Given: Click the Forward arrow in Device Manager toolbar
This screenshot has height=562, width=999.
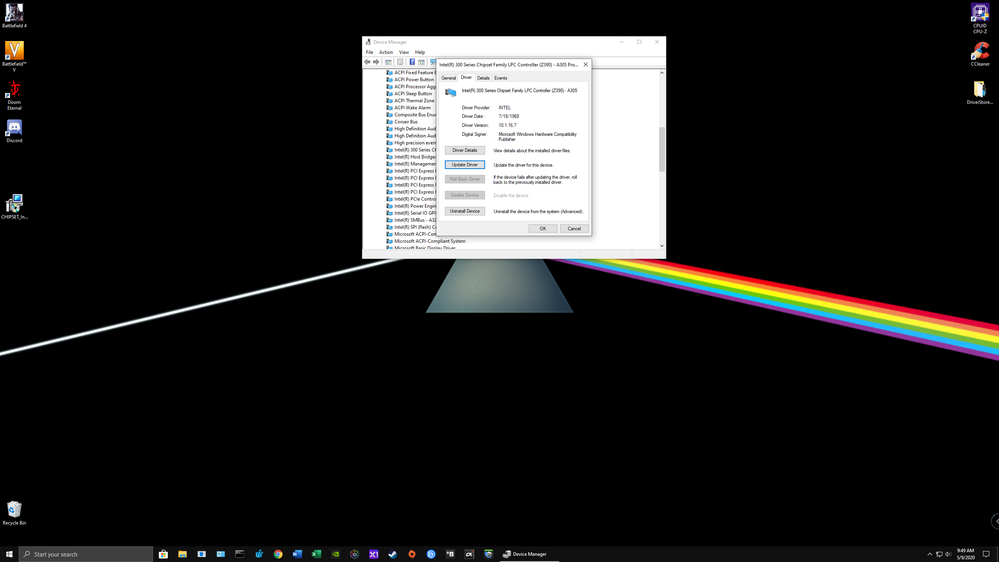Looking at the screenshot, I should (376, 62).
